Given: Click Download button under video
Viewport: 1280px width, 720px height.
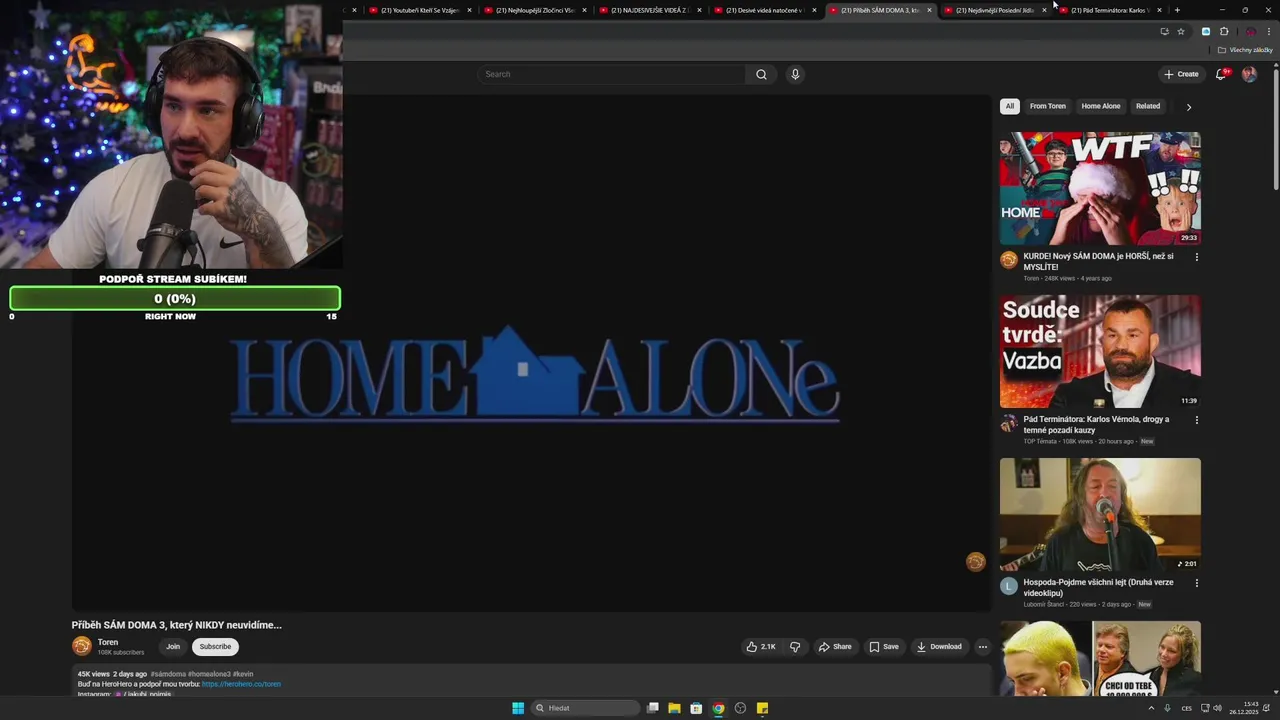Looking at the screenshot, I should [x=939, y=647].
